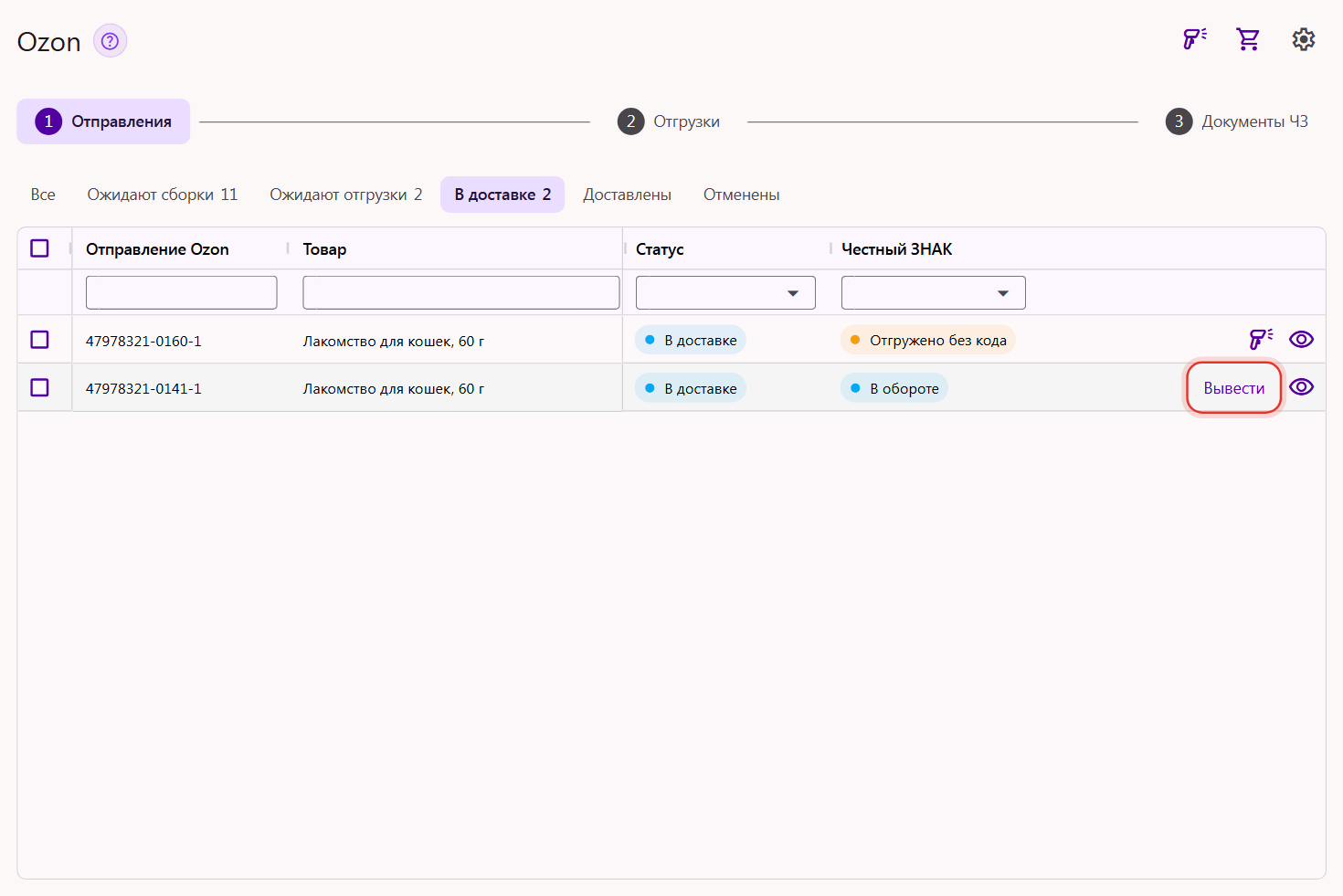Open settings via the gear icon
1343x896 pixels.
(x=1304, y=39)
